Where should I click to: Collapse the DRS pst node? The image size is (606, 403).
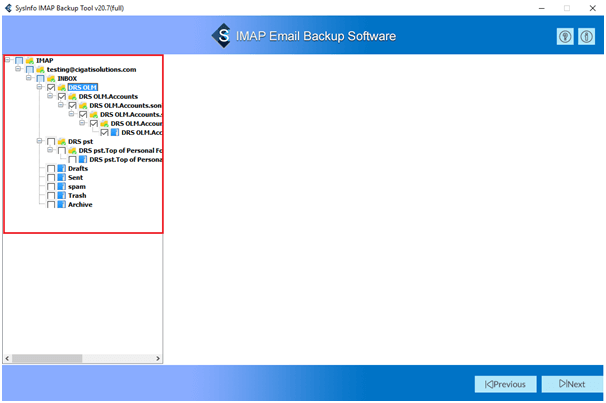(39, 141)
